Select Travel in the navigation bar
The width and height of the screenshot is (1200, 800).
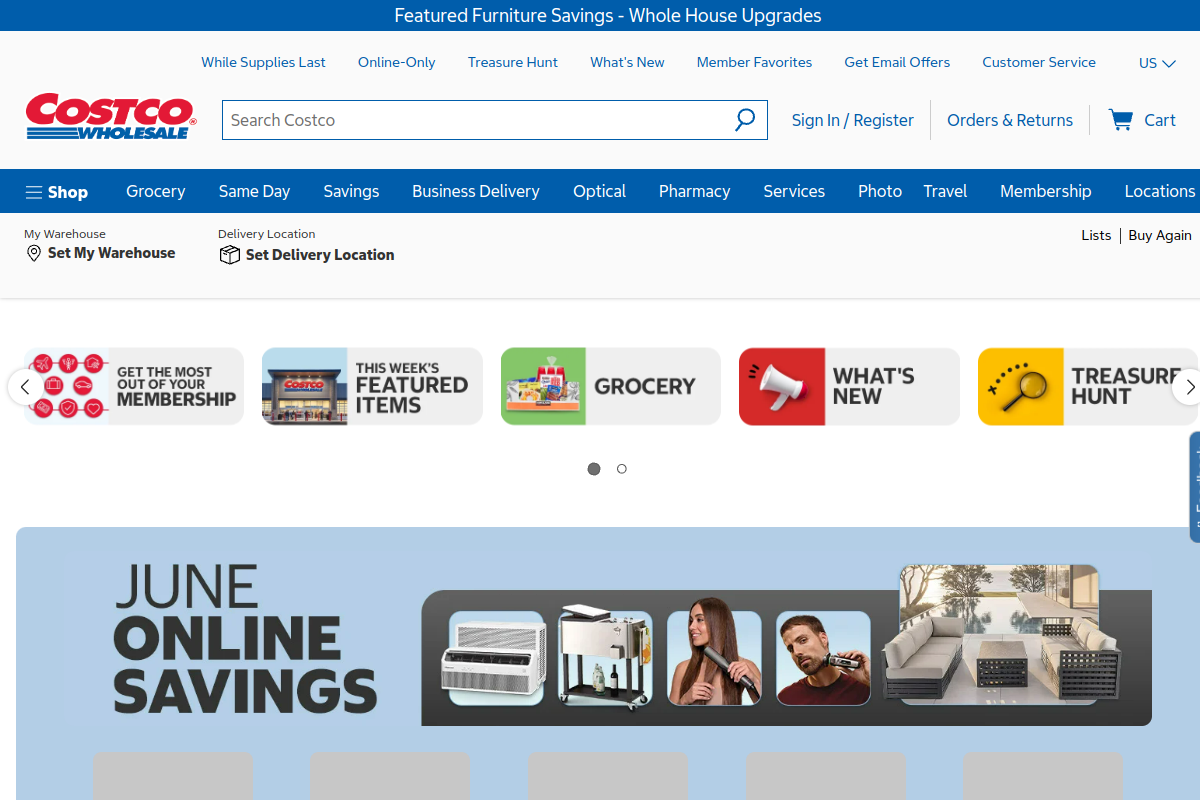point(945,191)
